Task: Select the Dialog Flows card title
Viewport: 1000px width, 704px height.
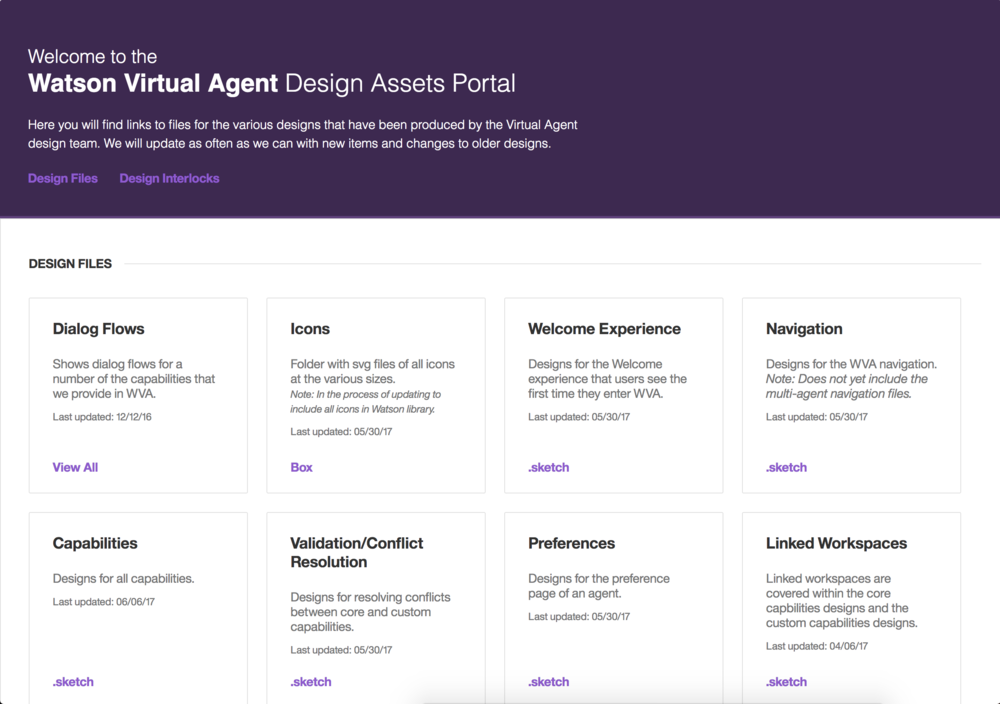Action: pos(98,329)
